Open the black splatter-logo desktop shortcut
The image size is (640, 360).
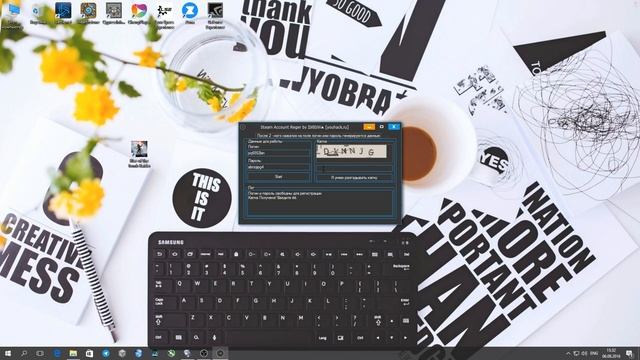[x=164, y=16]
